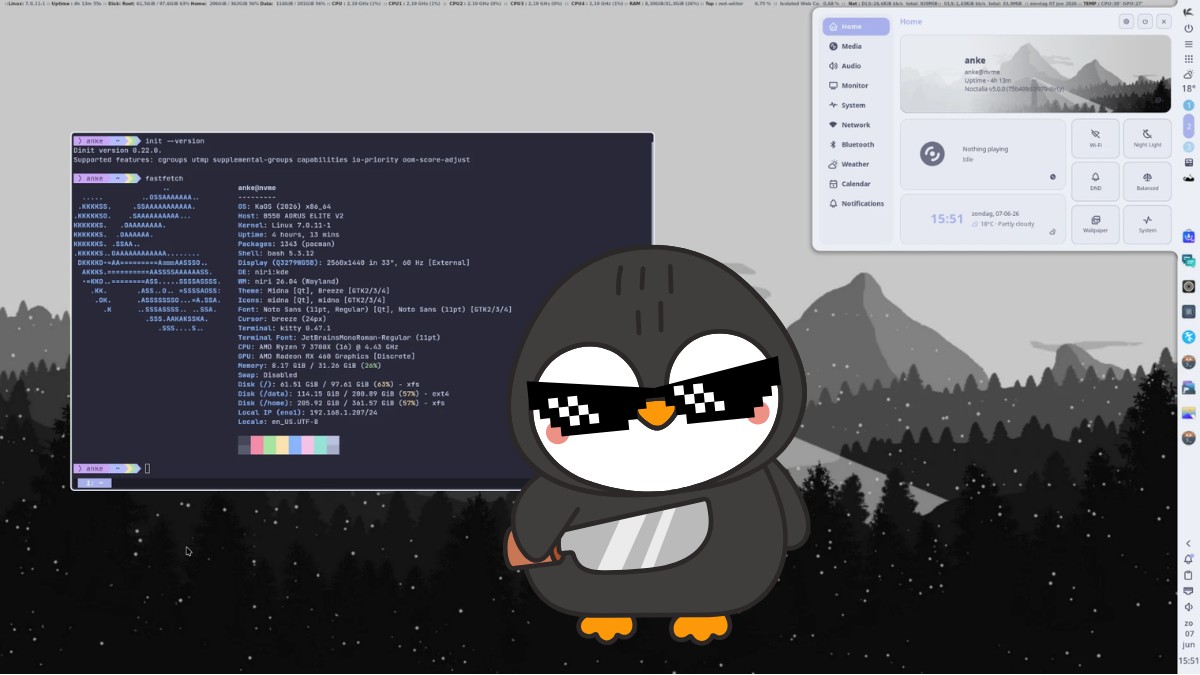
Task: Click the picture app icon in dock
Action: (1188, 412)
